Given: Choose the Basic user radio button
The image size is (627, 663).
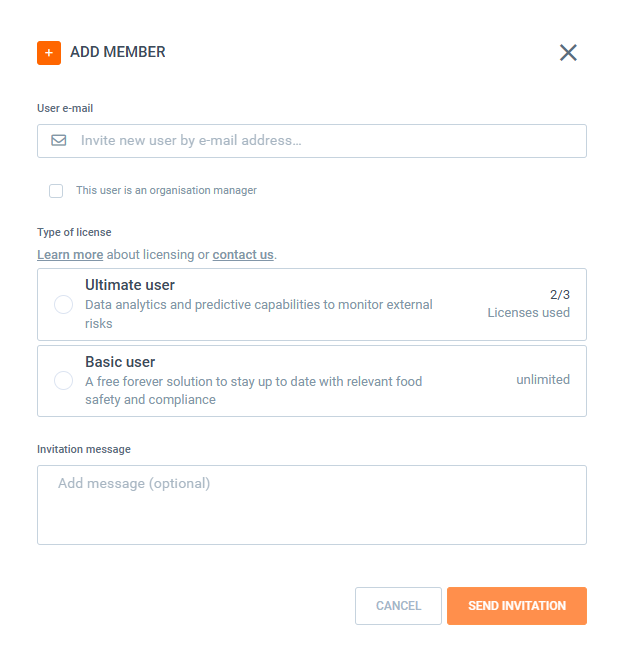Looking at the screenshot, I should pyautogui.click(x=63, y=381).
